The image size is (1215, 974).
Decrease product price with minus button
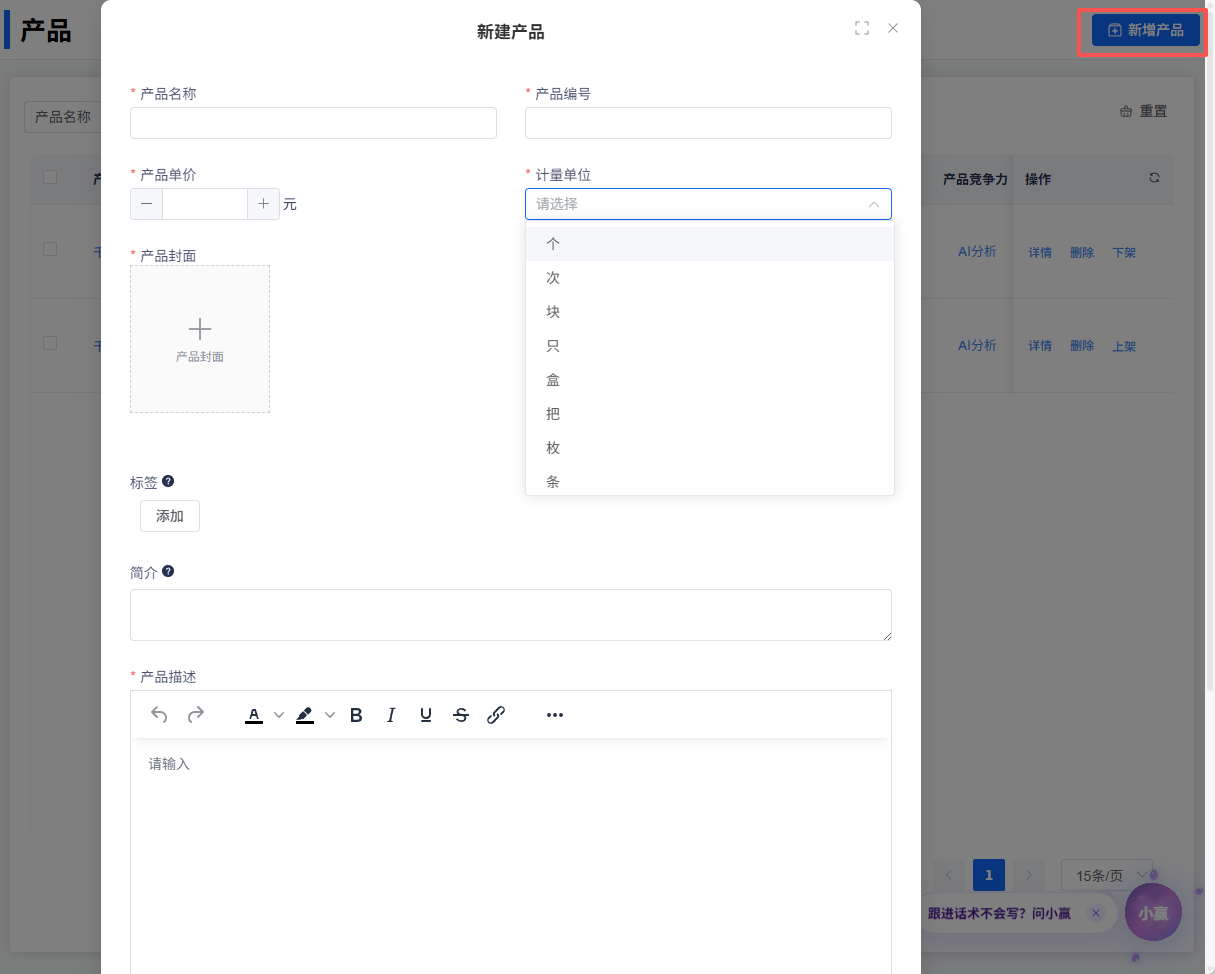tap(147, 204)
